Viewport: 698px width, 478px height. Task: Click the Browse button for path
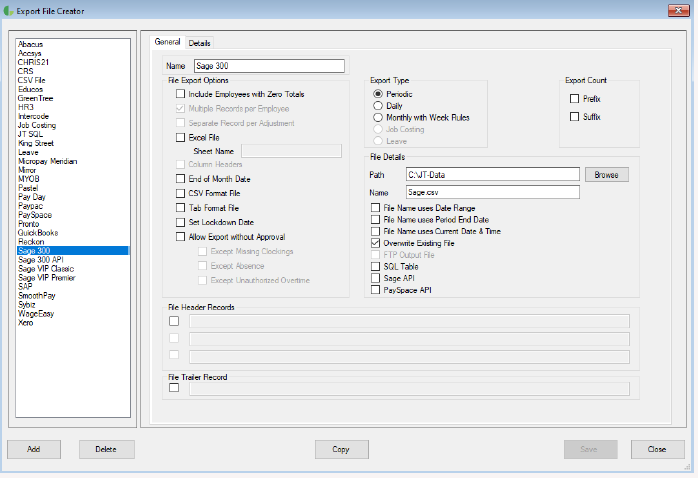click(607, 175)
